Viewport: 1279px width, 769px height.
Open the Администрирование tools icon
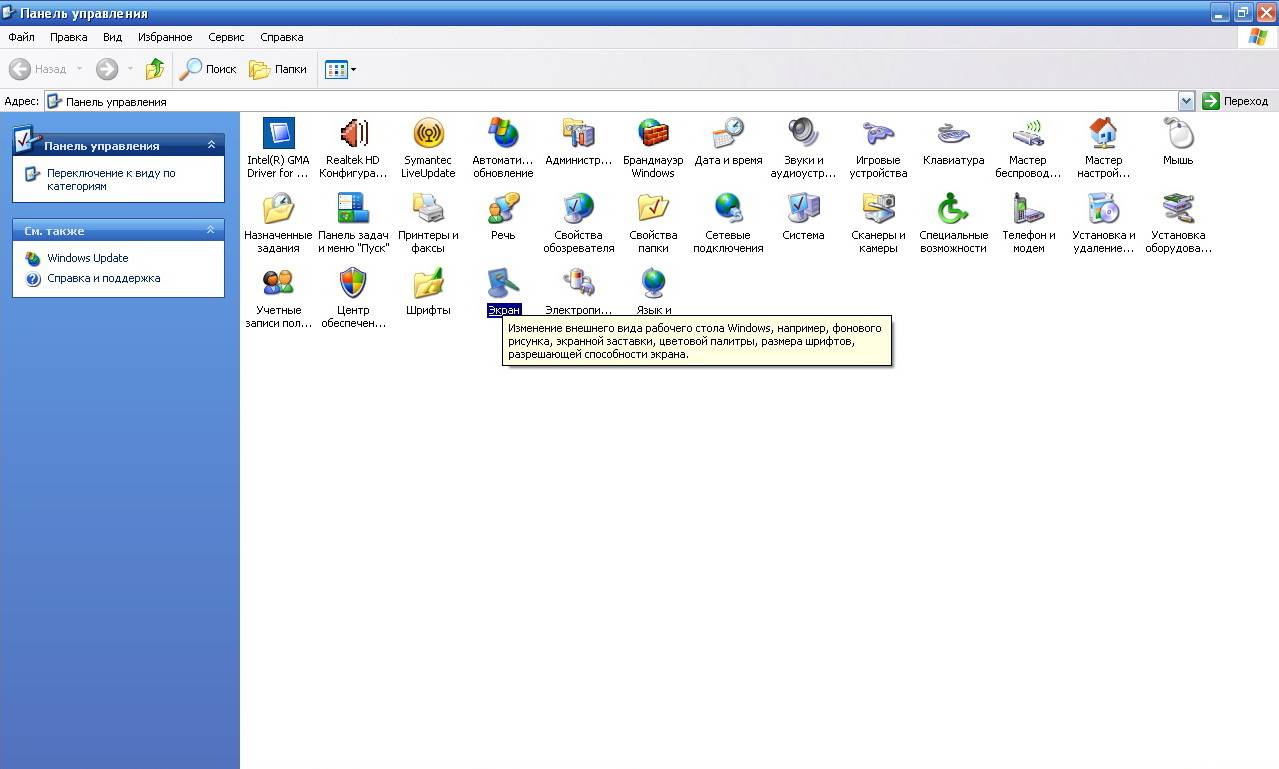[x=578, y=133]
